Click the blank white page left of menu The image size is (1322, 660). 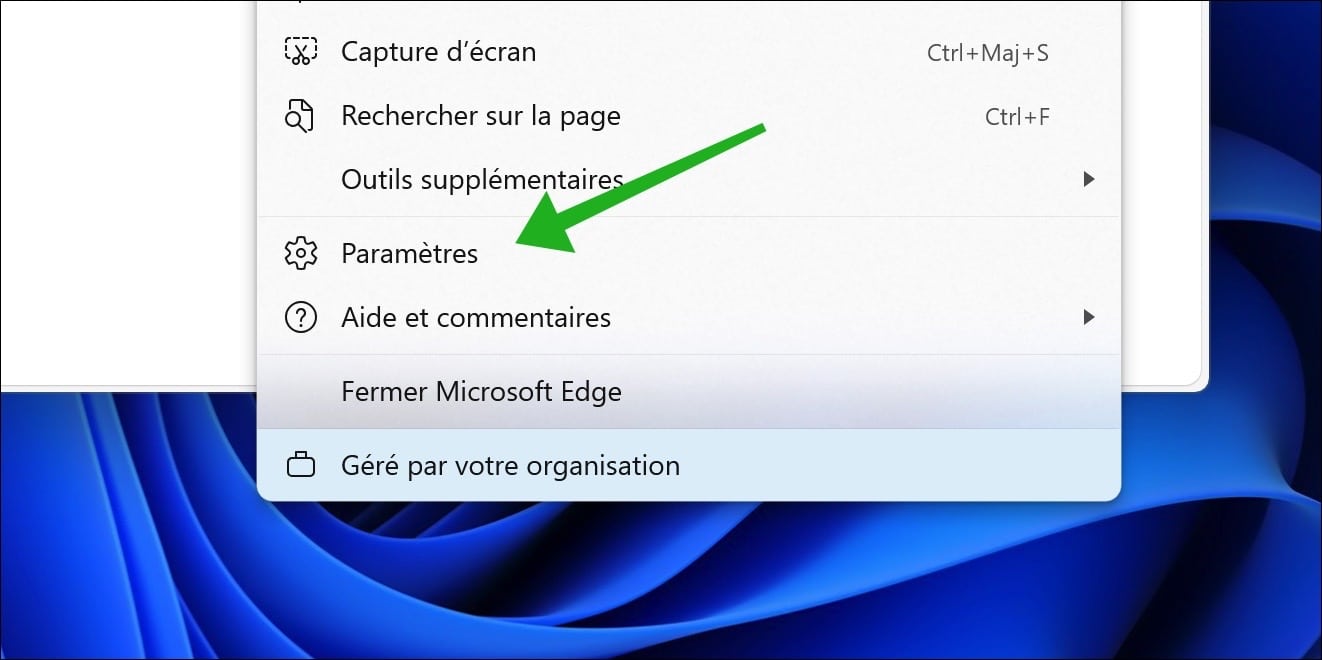[x=128, y=190]
